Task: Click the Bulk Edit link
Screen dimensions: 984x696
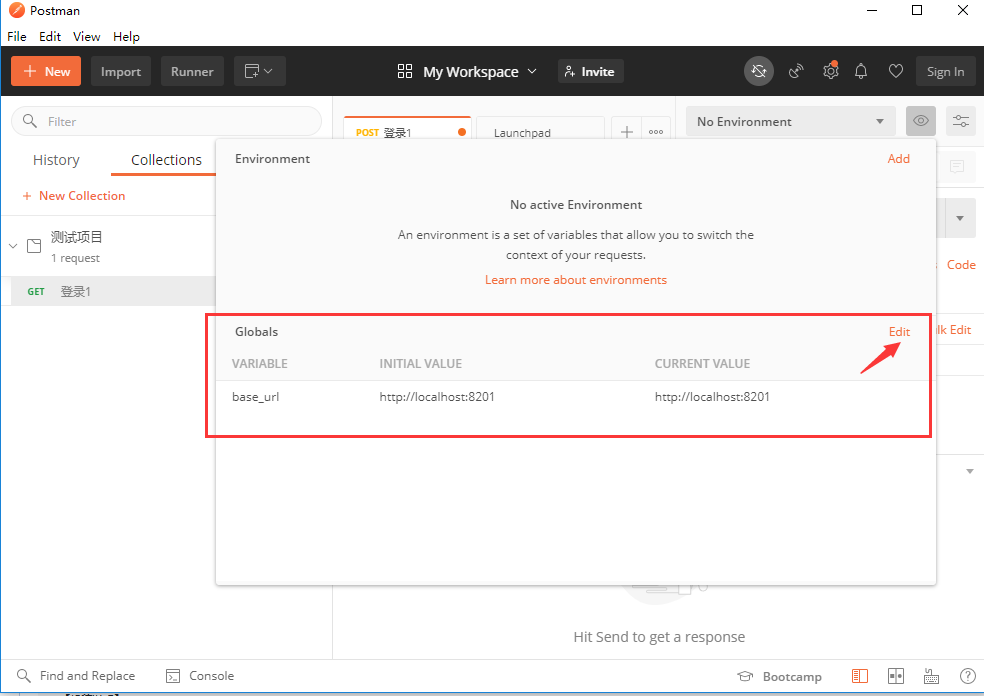Action: pos(953,330)
